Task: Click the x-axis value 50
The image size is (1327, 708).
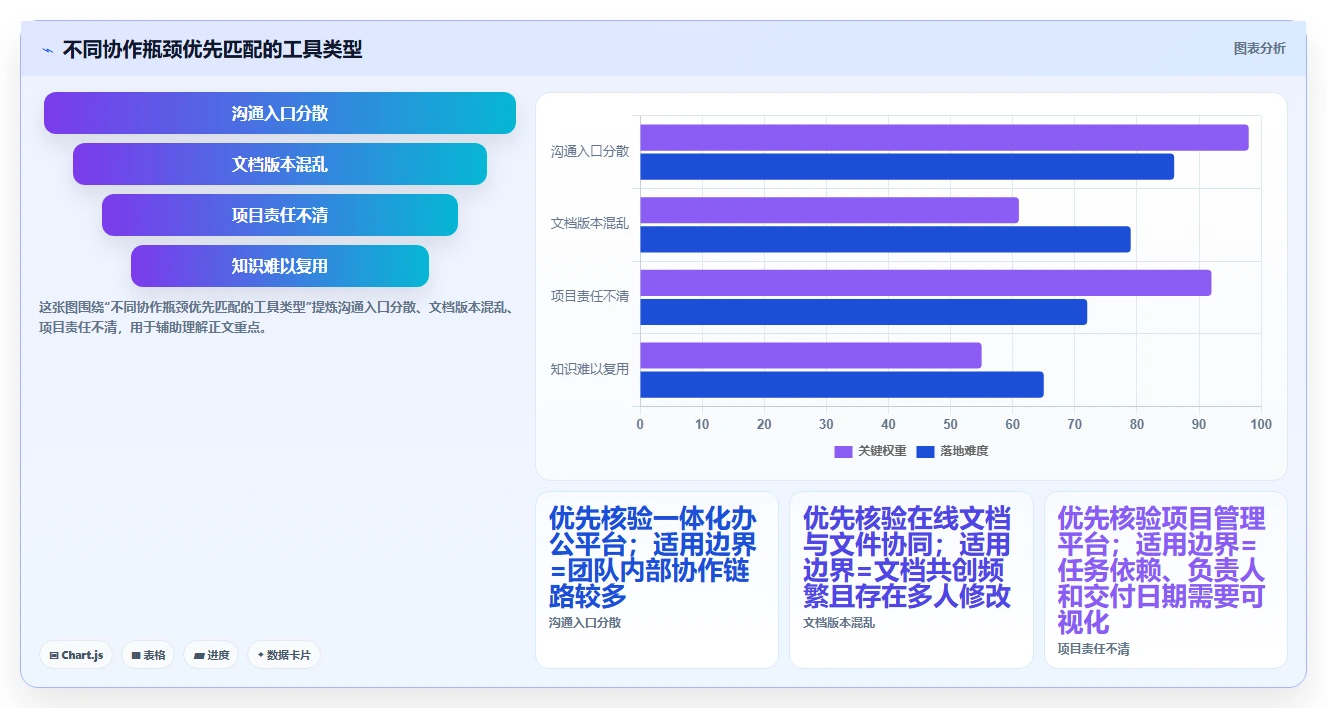Action: (x=951, y=424)
